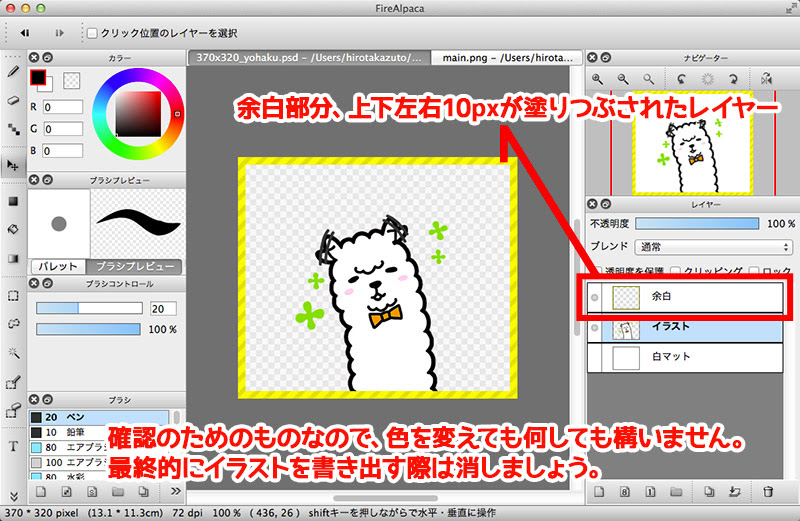
Task: Enable クリック位置のレイヤーを選択 checkbox
Action: click(92, 33)
